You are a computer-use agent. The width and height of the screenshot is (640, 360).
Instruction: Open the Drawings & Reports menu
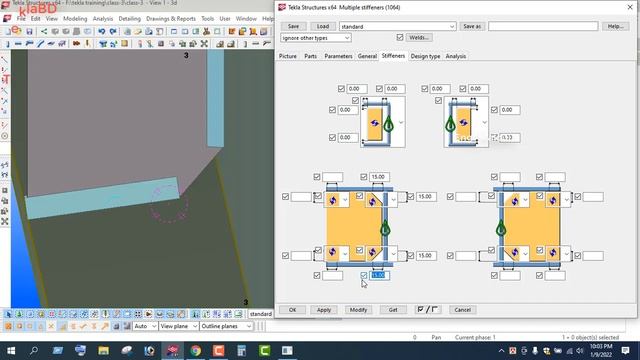coord(171,19)
